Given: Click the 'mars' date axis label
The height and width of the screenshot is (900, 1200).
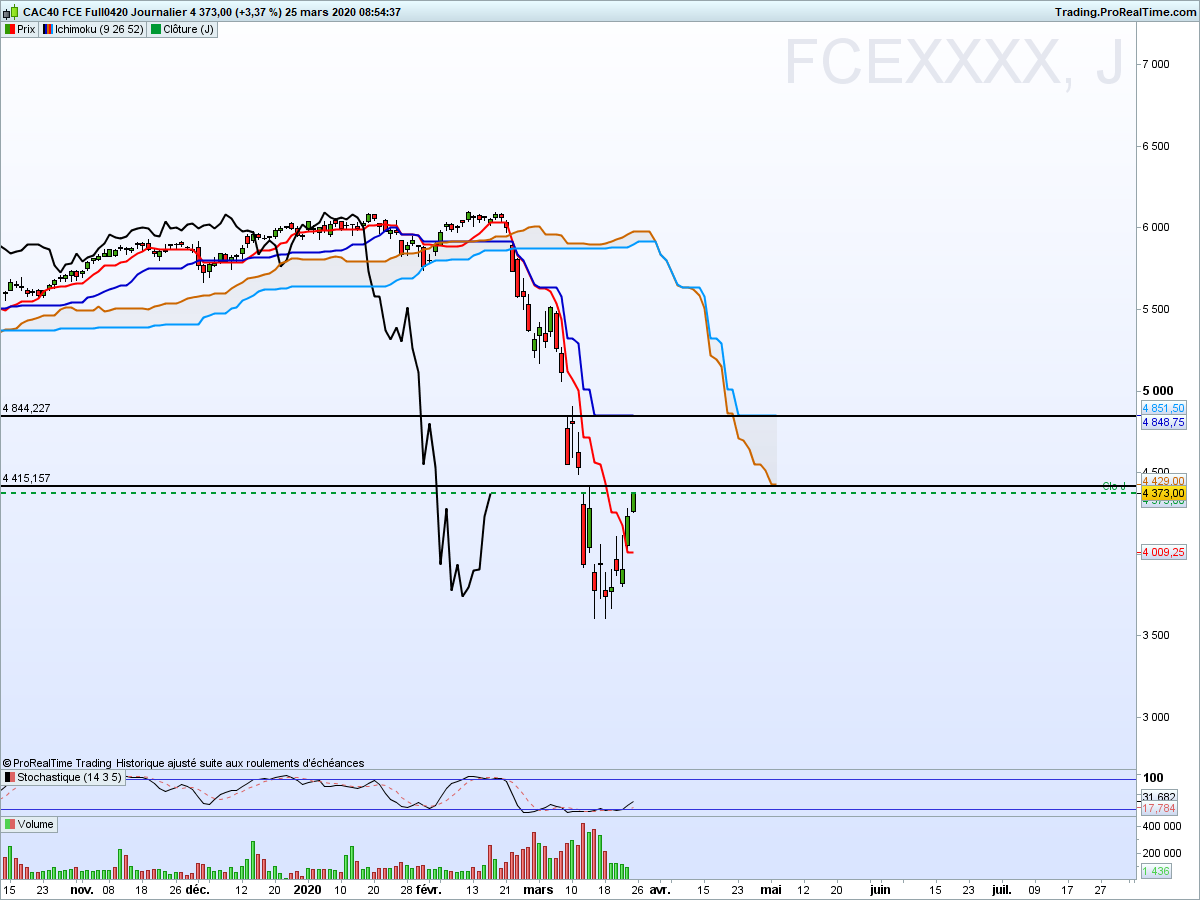Looking at the screenshot, I should (x=538, y=889).
